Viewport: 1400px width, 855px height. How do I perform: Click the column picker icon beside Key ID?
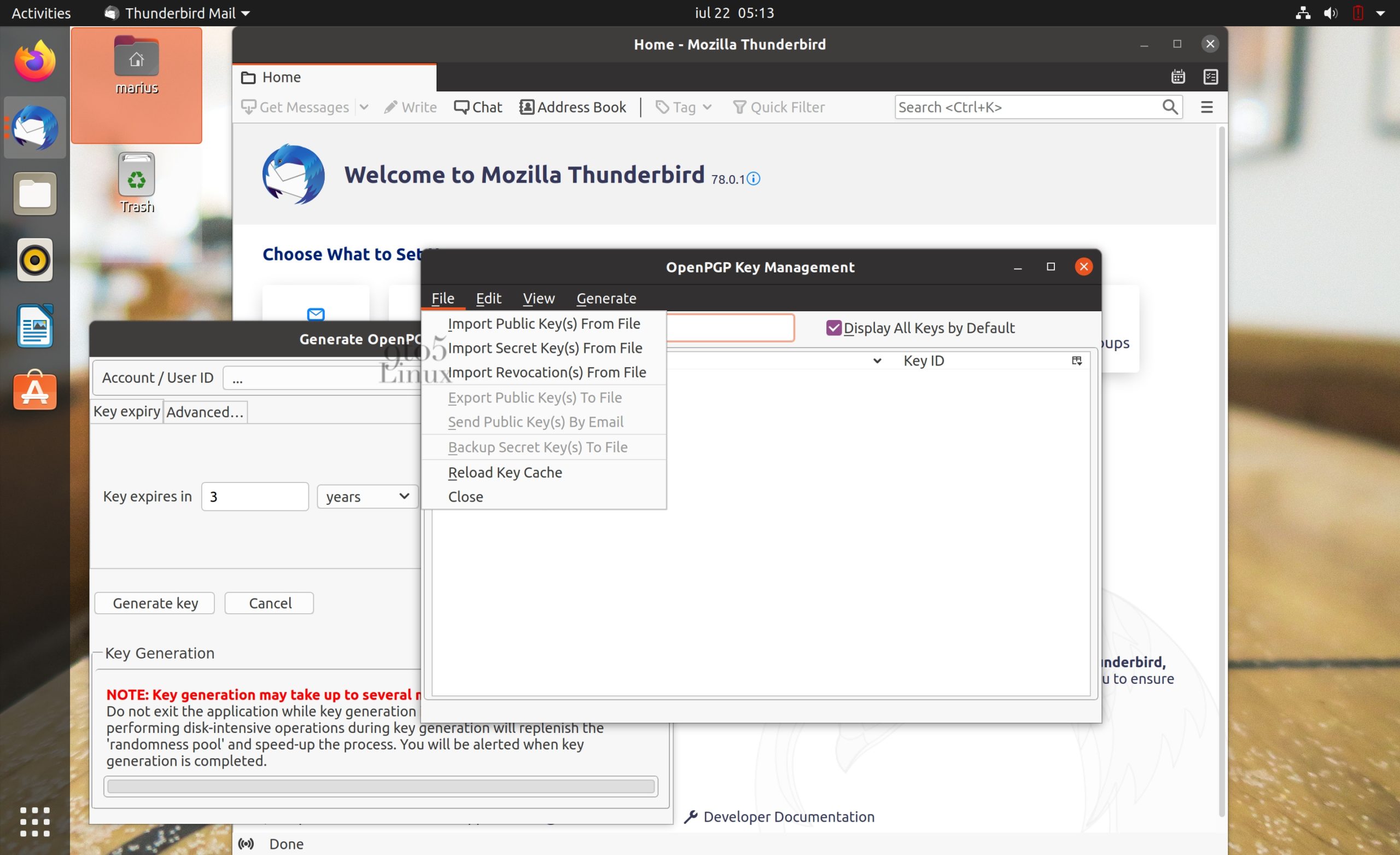click(x=1077, y=360)
